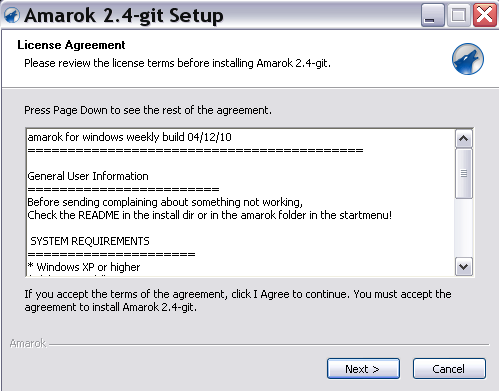The image size is (499, 391).
Task: Click the license scrollbar down arrow
Action: [464, 266]
